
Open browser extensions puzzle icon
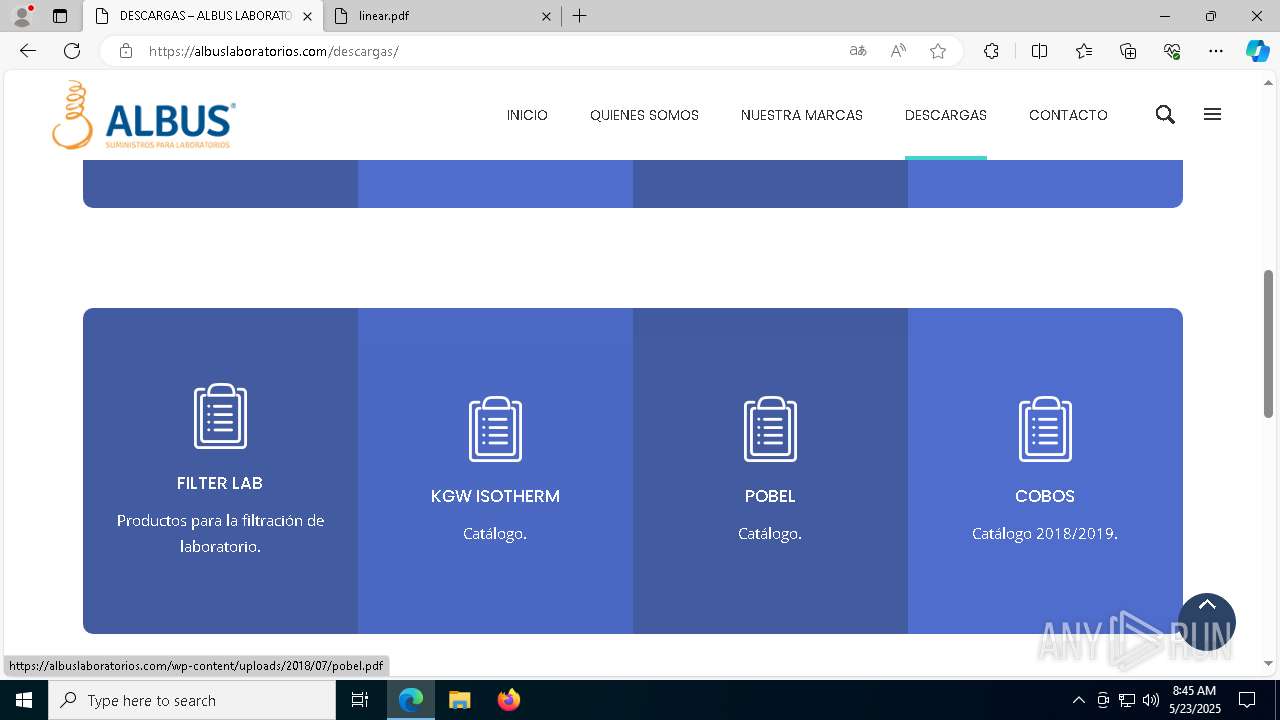tap(991, 51)
